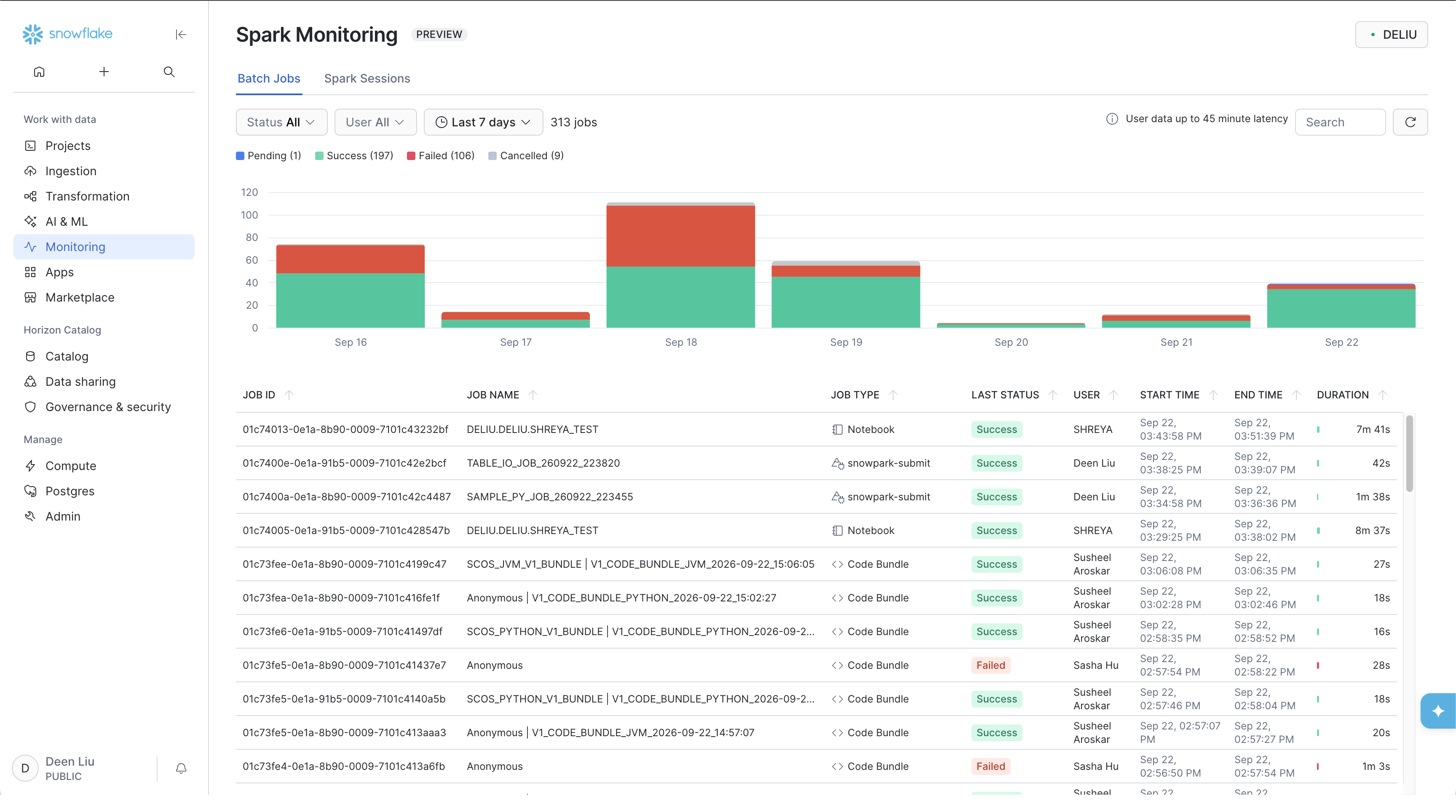Image resolution: width=1456 pixels, height=812 pixels.
Task: Open job 01c74013-0e1a-8b90-0009-7101c43232bf
Action: click(x=345, y=430)
